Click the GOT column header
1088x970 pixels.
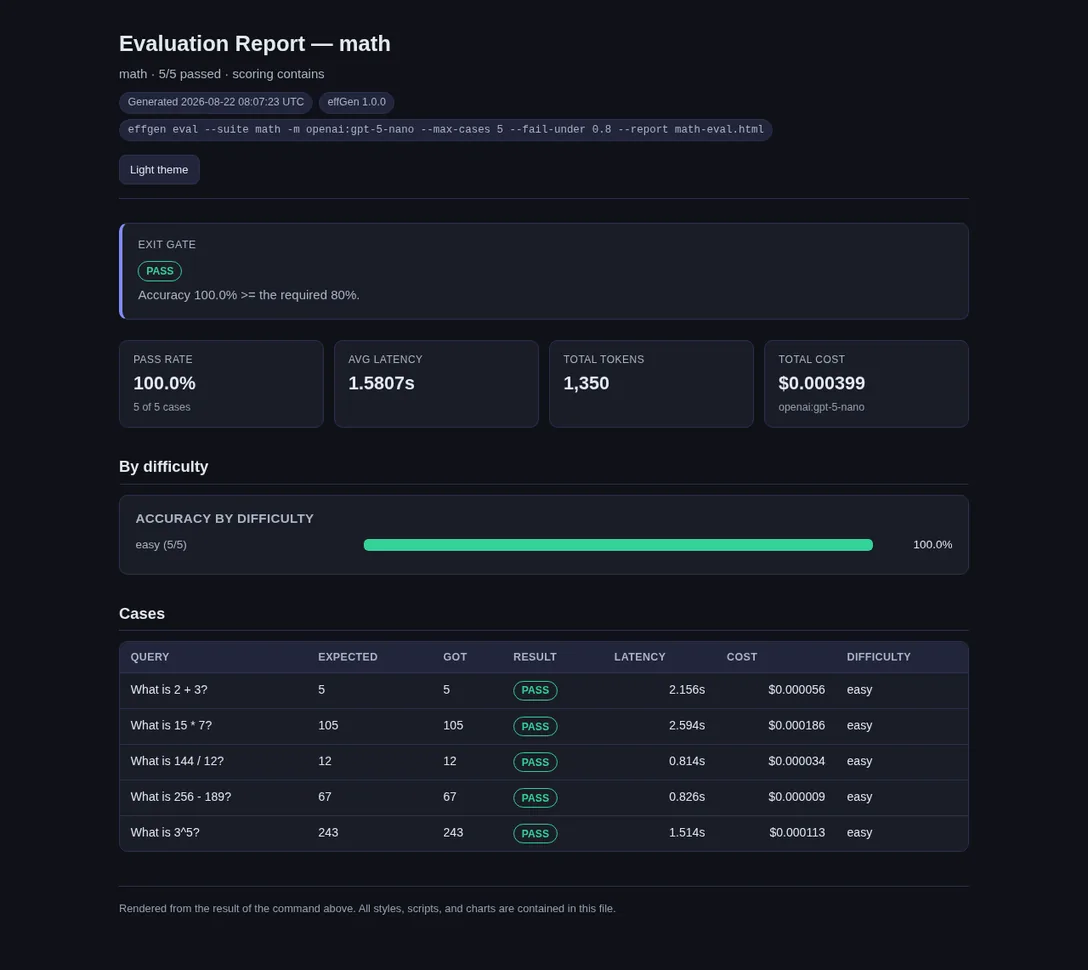[455, 656]
